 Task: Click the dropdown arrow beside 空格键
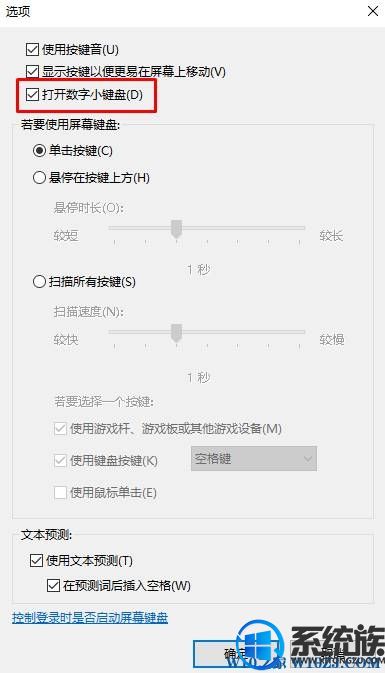click(307, 459)
